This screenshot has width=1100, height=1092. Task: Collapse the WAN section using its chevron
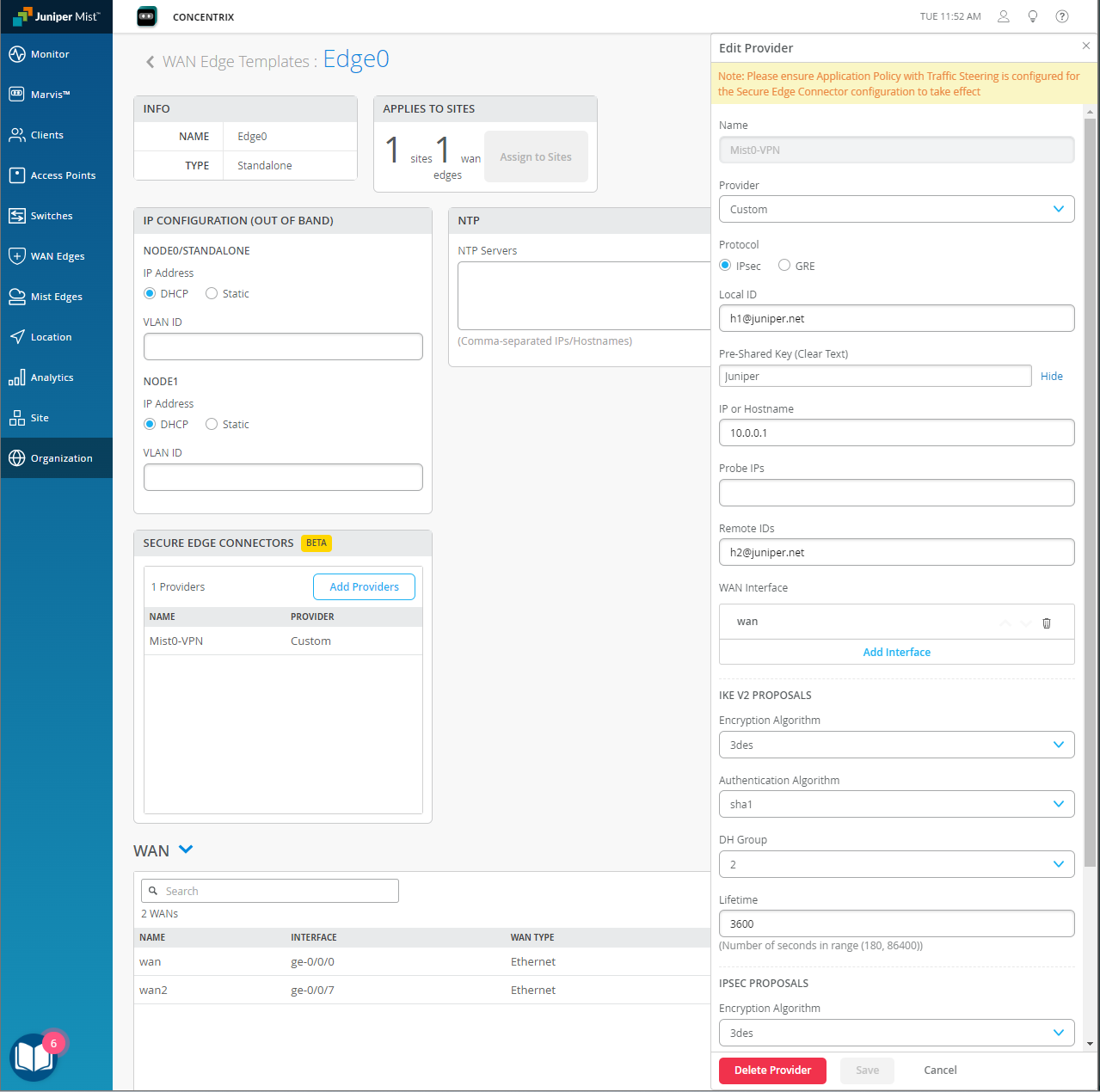tap(186, 850)
